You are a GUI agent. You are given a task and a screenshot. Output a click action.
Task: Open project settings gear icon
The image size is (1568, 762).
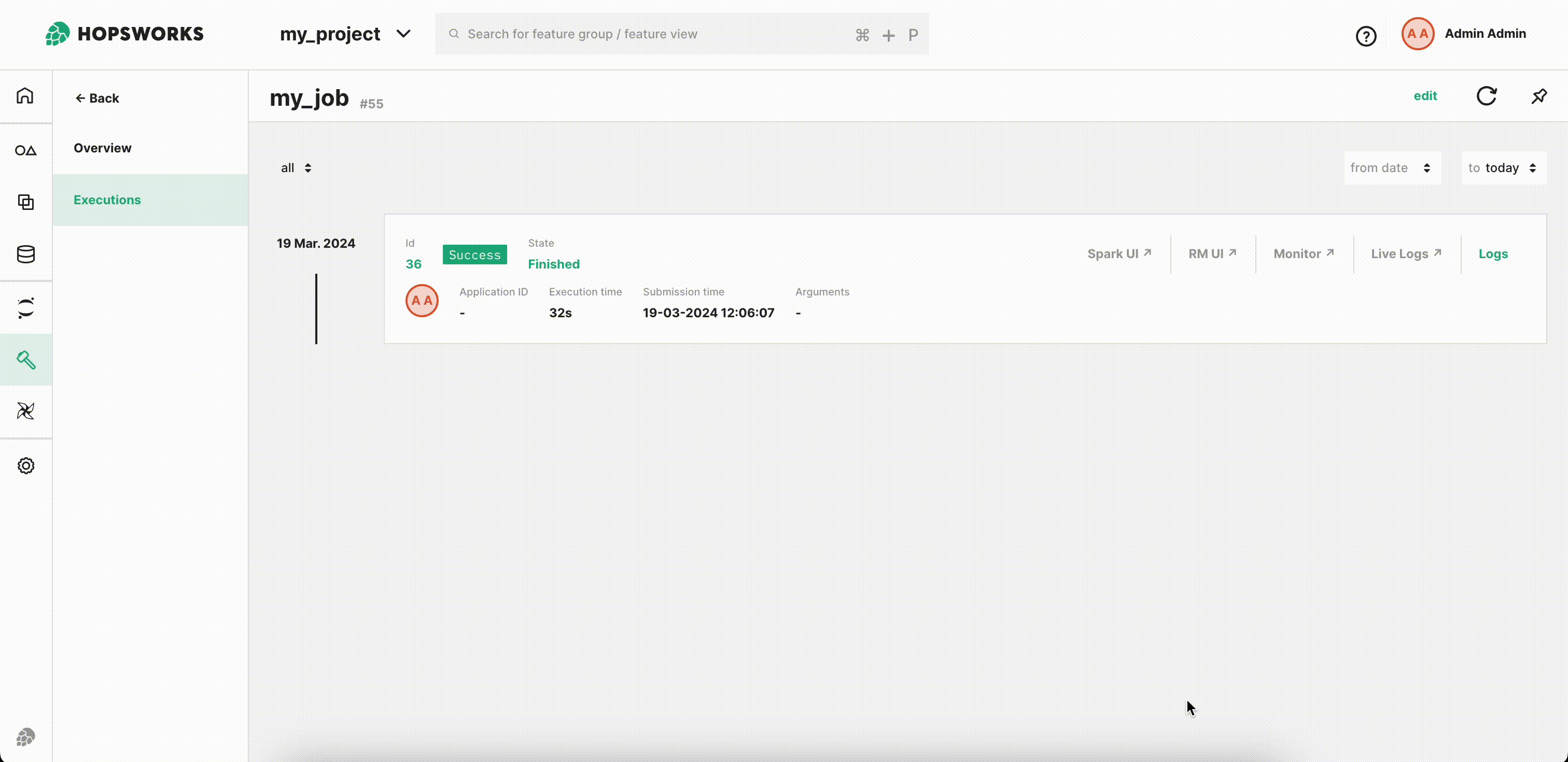pyautogui.click(x=25, y=465)
